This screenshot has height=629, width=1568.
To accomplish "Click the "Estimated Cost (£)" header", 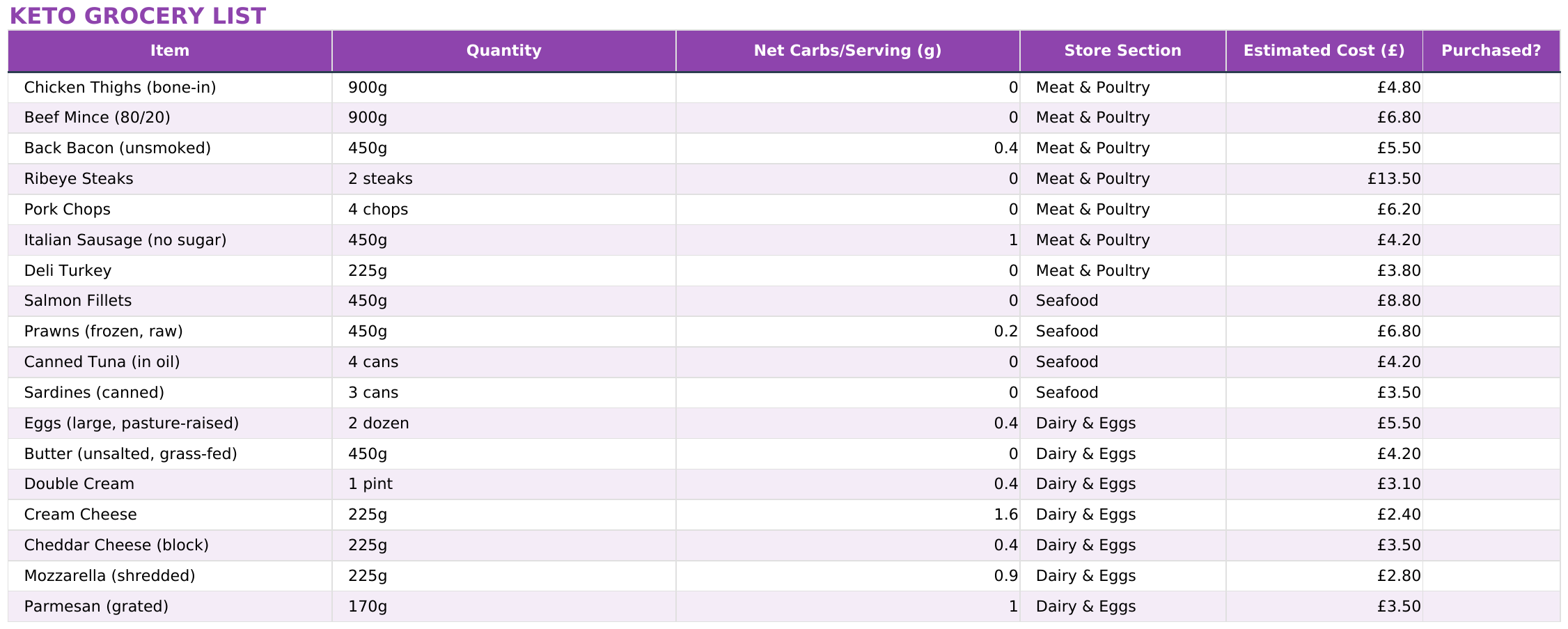I will click(x=1324, y=51).
